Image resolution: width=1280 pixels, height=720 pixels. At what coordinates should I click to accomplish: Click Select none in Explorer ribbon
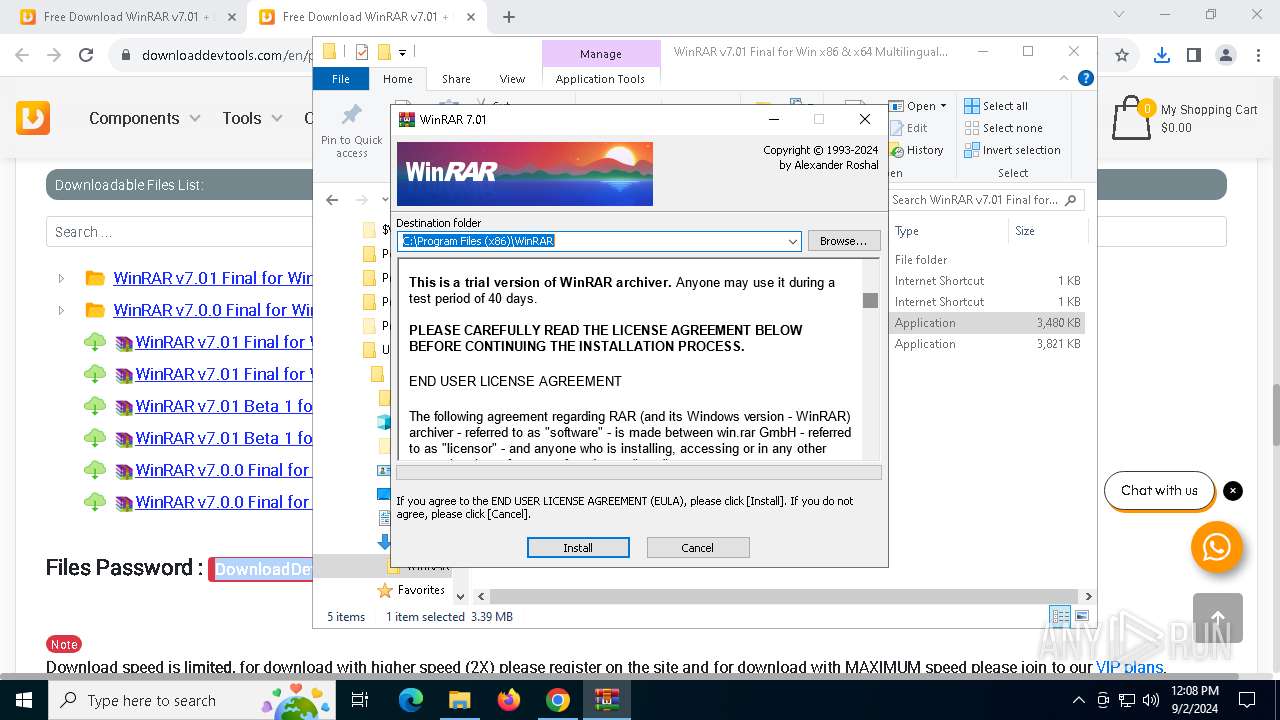pyautogui.click(x=1003, y=128)
